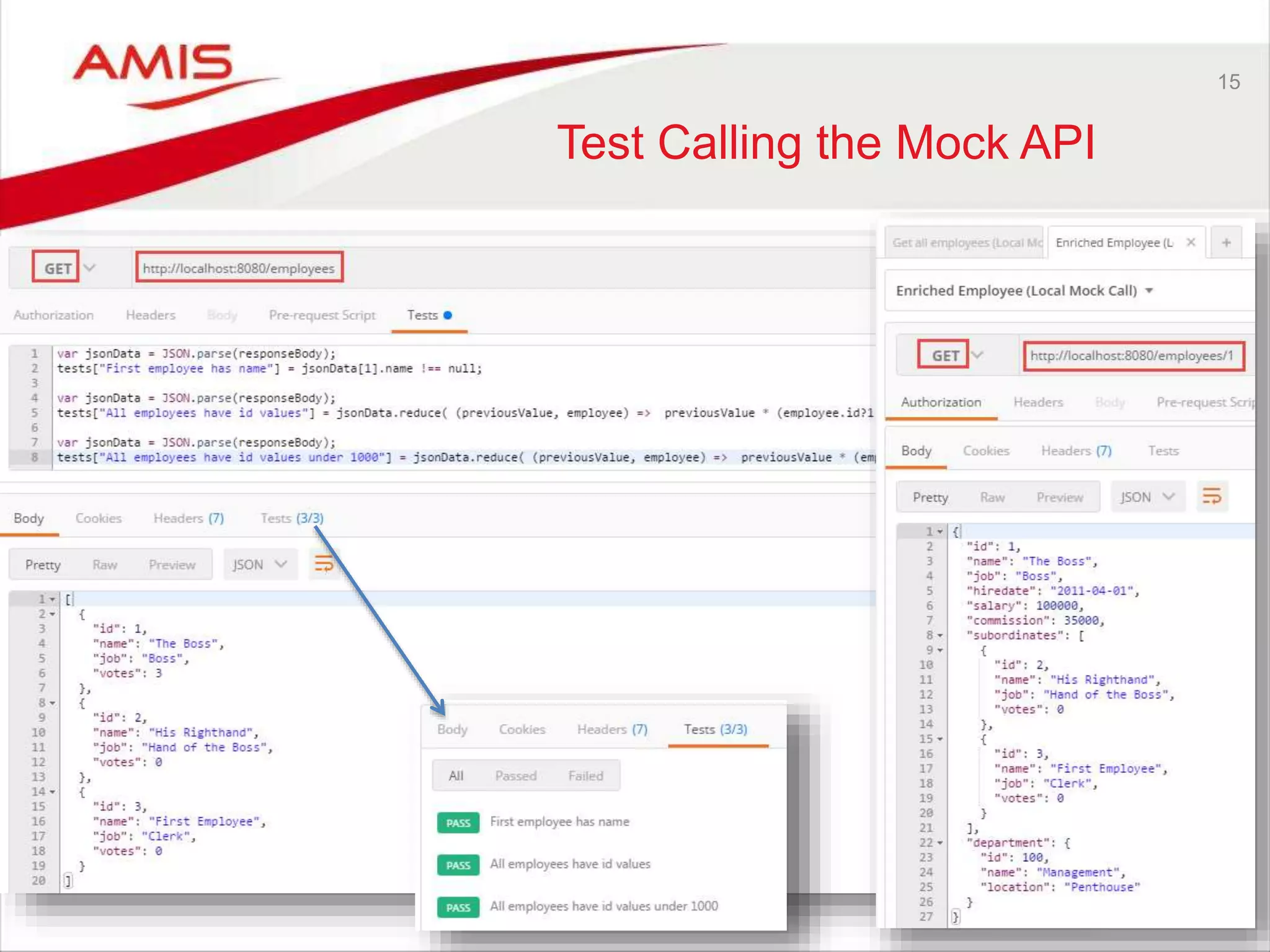The height and width of the screenshot is (952, 1270).
Task: Expand the Enriched Employee (Local Mock Call) name dropdown
Action: (1149, 291)
